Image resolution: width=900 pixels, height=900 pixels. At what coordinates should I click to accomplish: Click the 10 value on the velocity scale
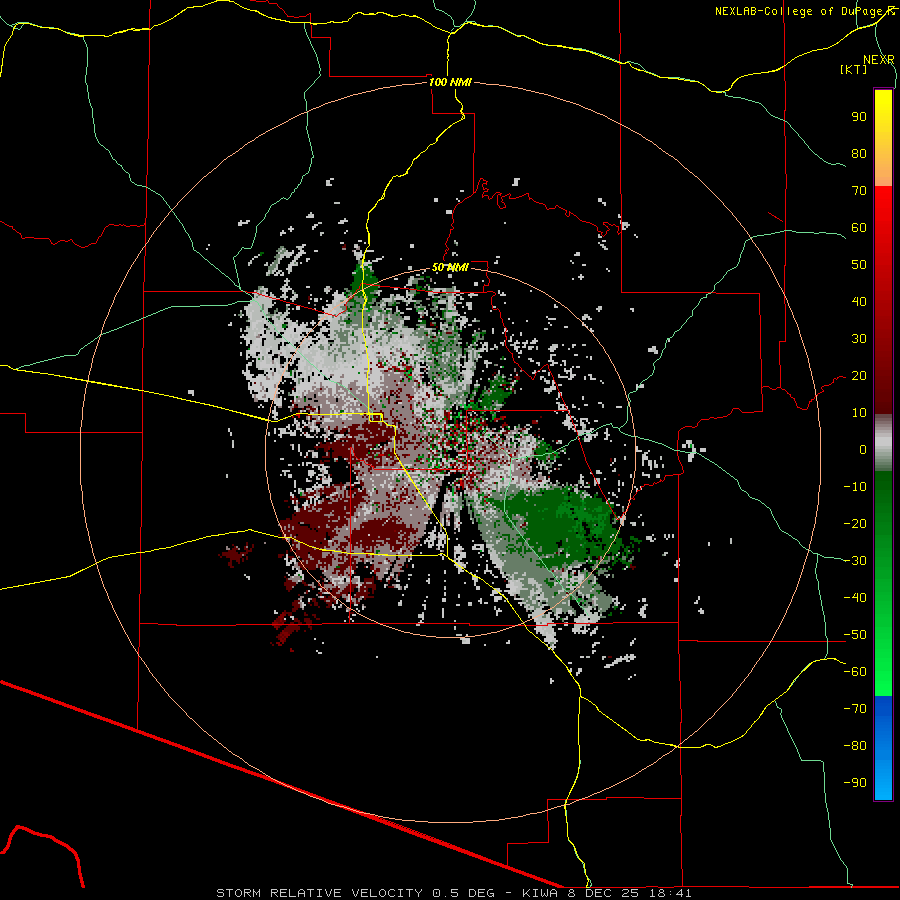(x=859, y=413)
